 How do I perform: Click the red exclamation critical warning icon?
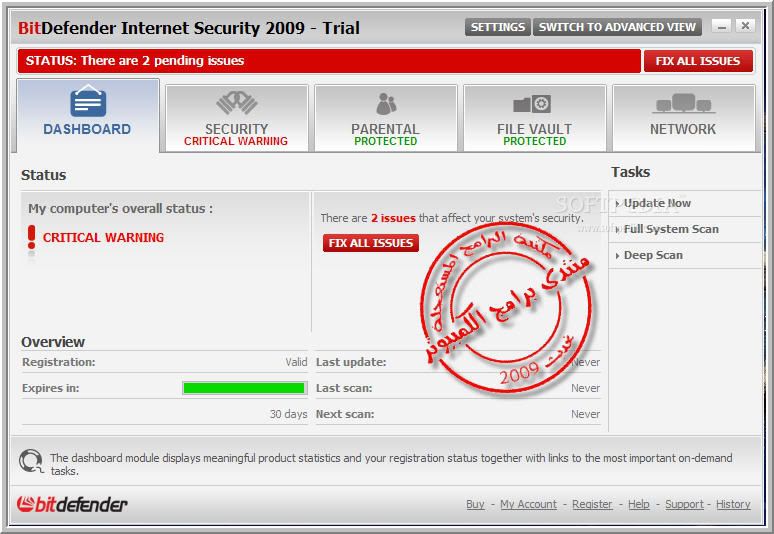click(x=32, y=237)
